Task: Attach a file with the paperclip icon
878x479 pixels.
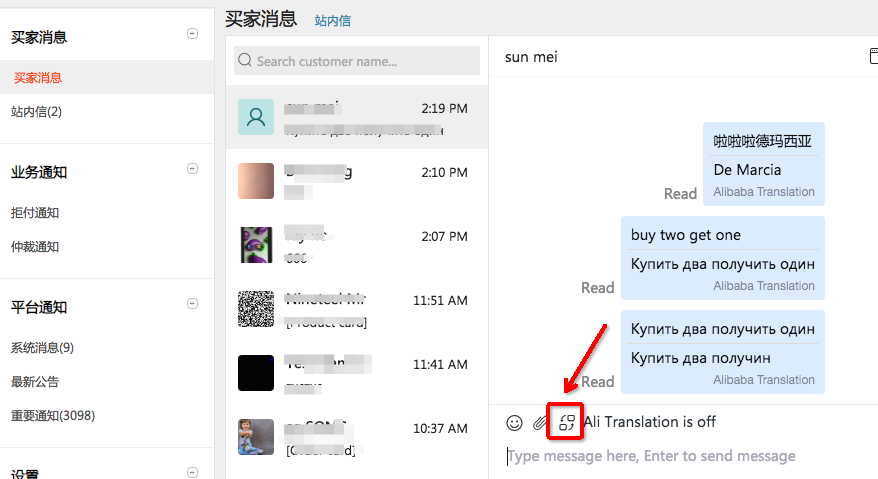Action: pyautogui.click(x=539, y=422)
